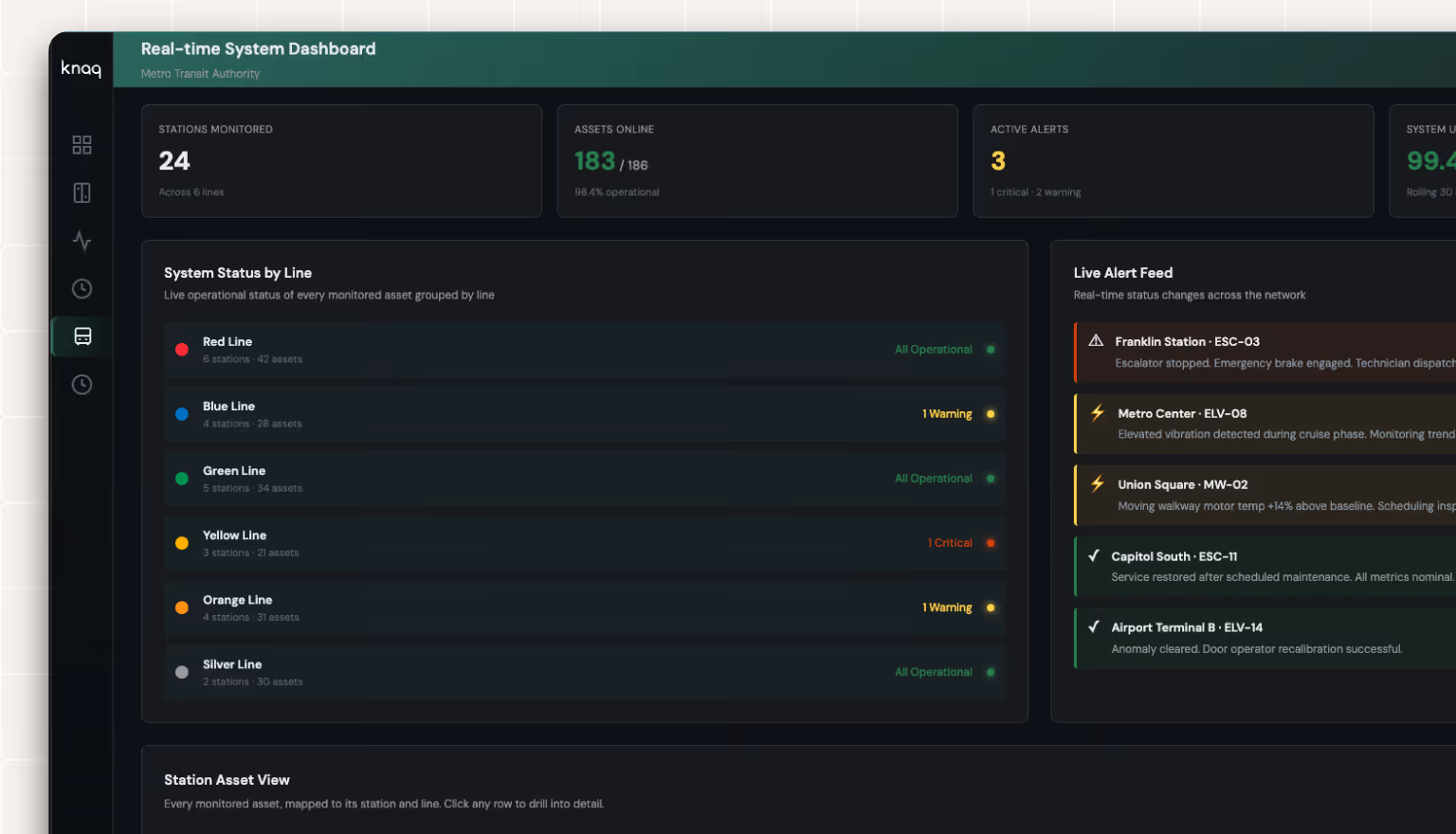Viewport: 1456px width, 834px height.
Task: Click Red Line green status indicator
Action: tap(991, 350)
